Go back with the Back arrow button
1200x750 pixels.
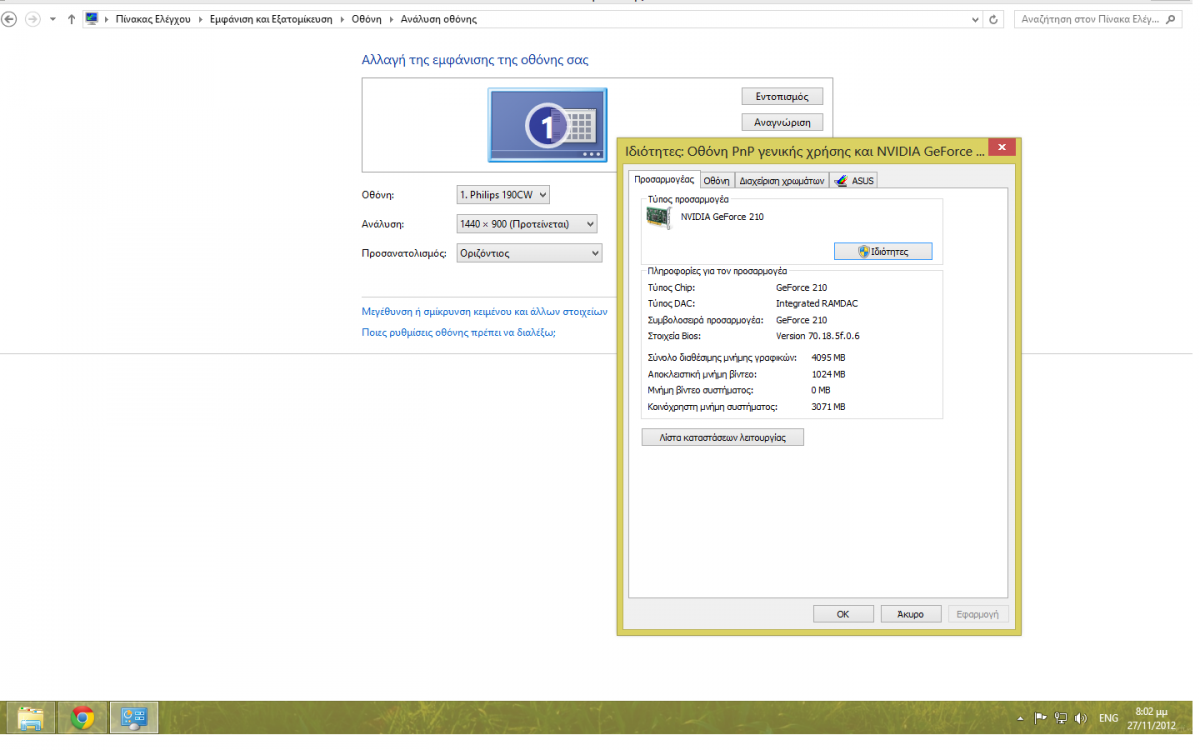point(10,19)
